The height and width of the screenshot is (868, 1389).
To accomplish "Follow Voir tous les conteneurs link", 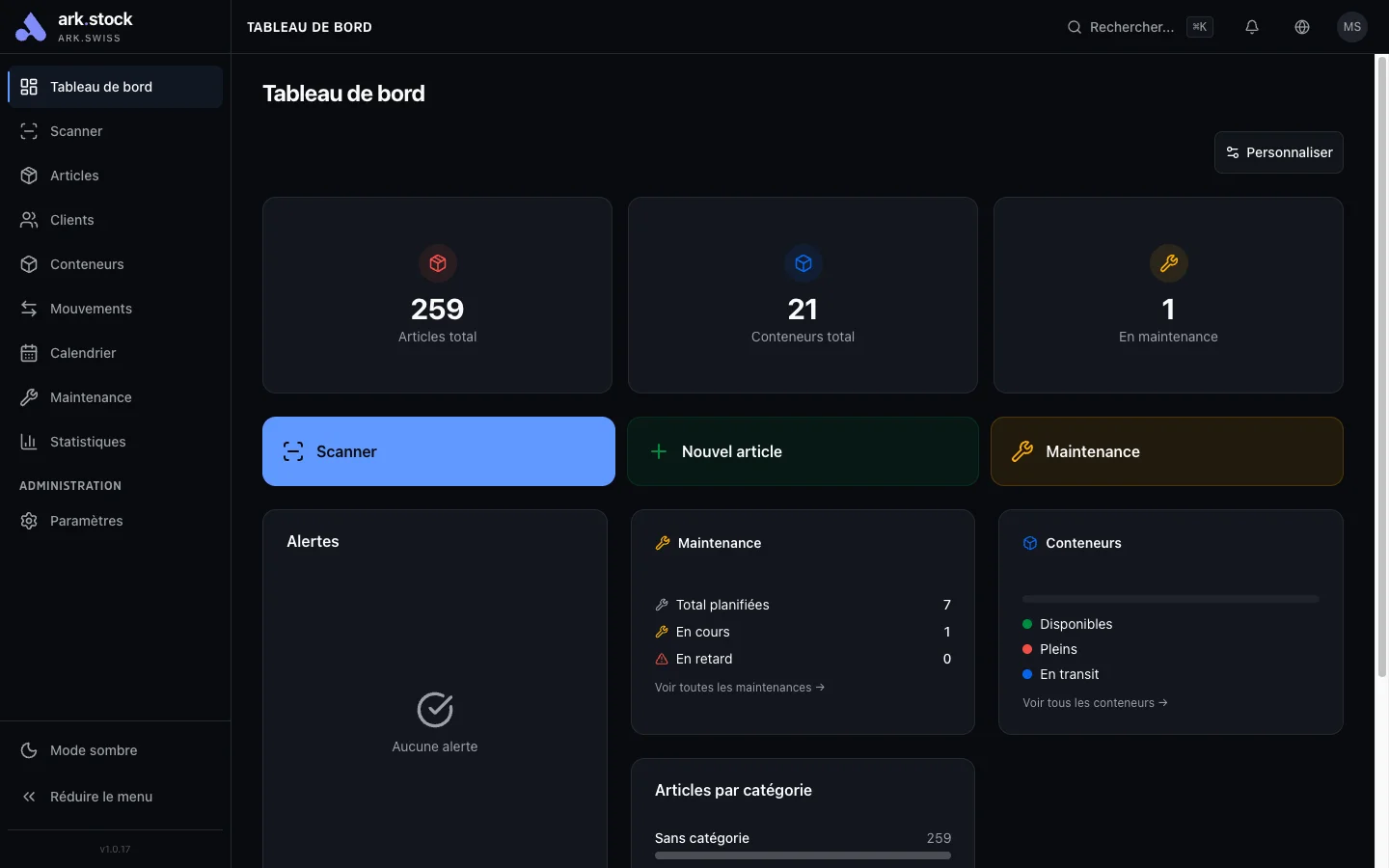I will 1095,703.
